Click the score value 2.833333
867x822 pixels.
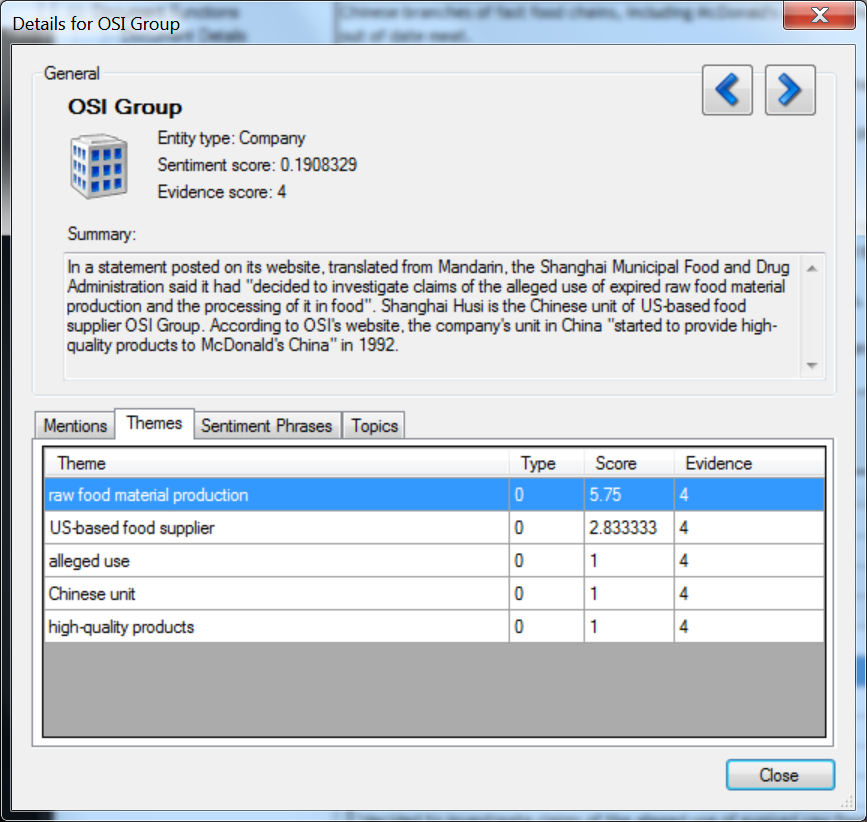pos(623,528)
